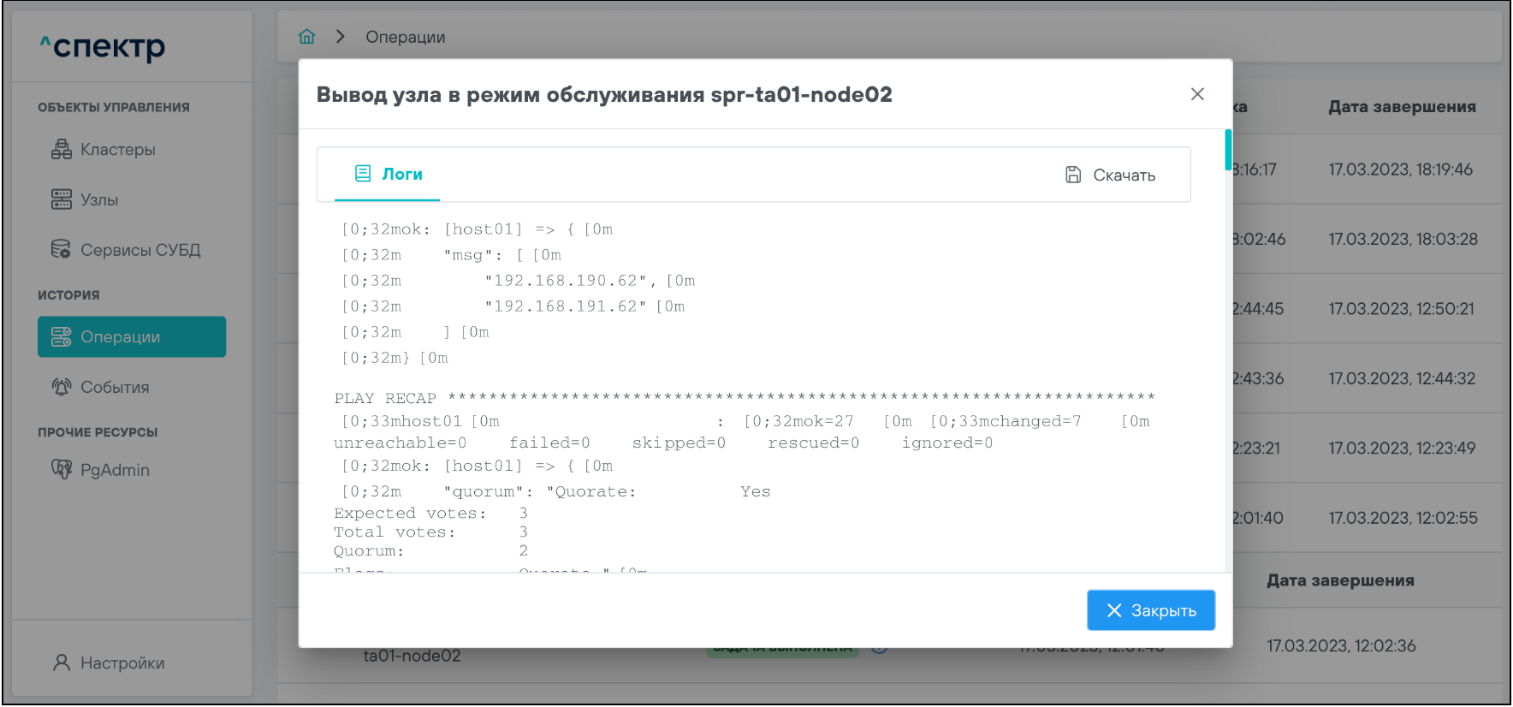
Task: Select the row ending 17.03.2023, 18:19:46
Action: 1400,169
